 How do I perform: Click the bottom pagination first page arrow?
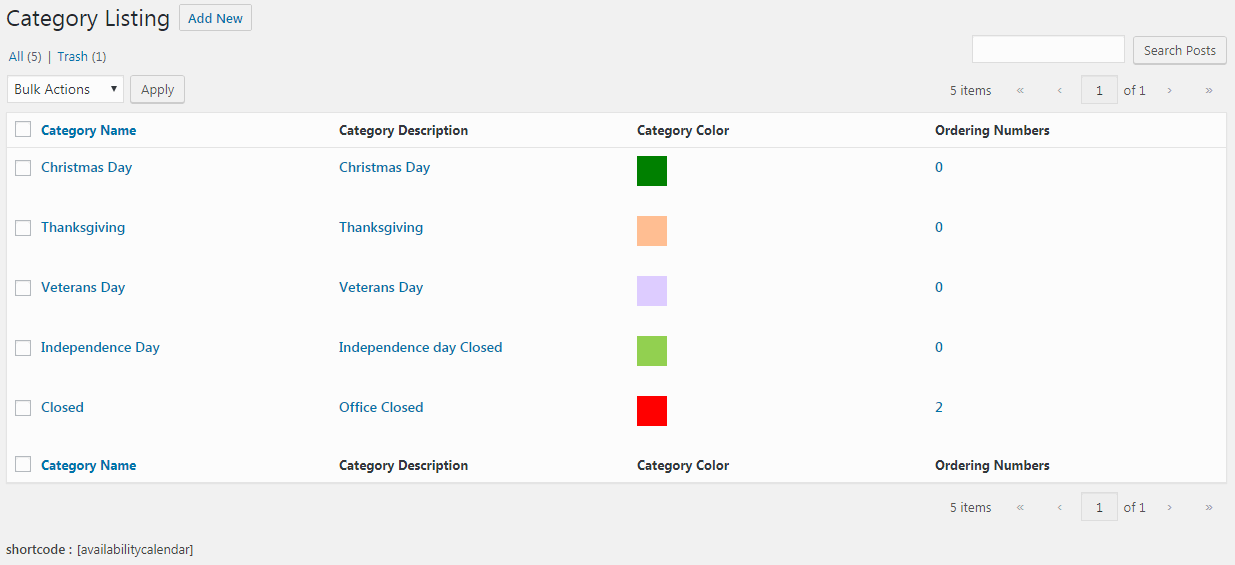point(1020,507)
